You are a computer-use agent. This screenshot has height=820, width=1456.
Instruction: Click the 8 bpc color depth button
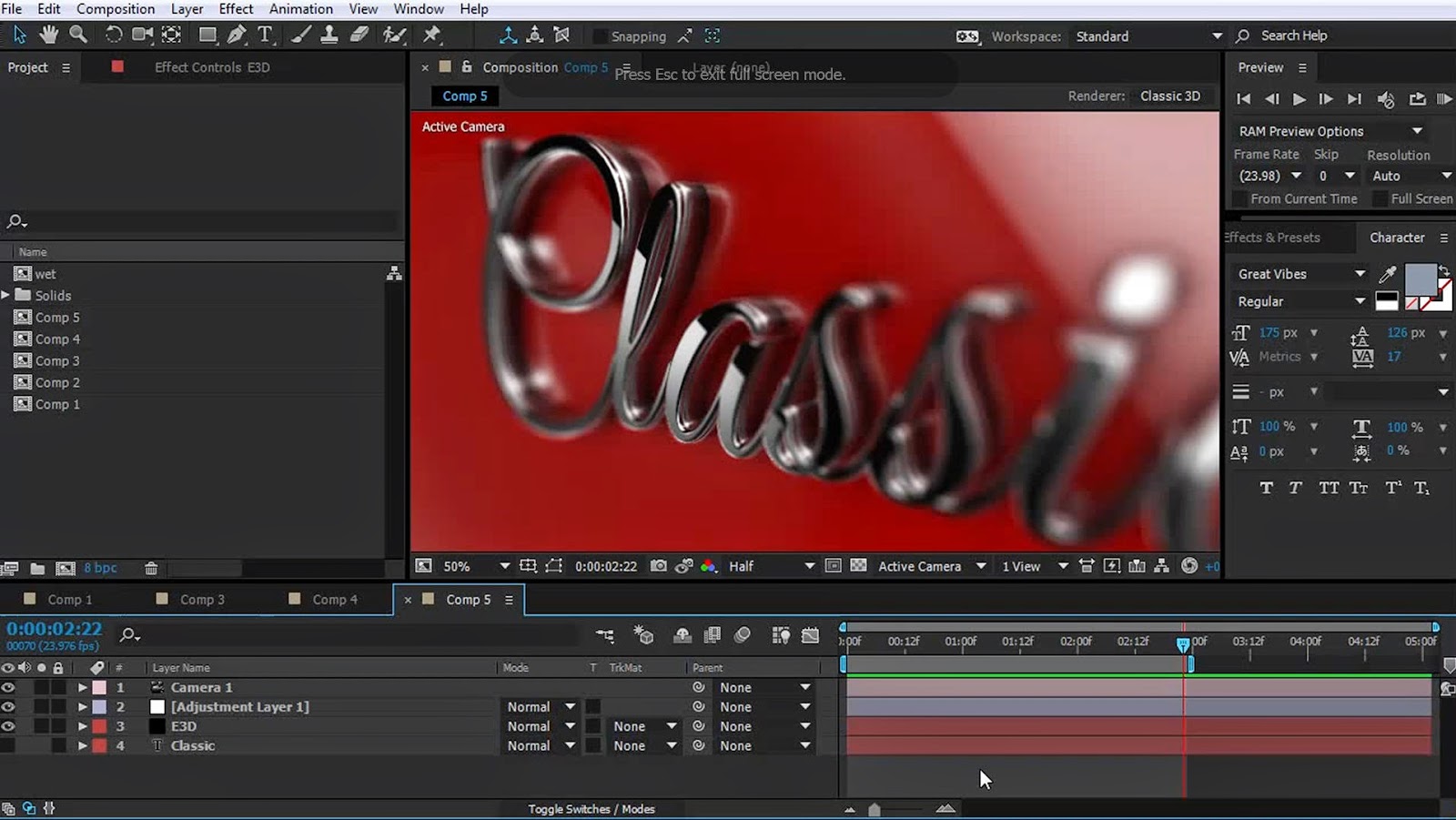click(100, 568)
